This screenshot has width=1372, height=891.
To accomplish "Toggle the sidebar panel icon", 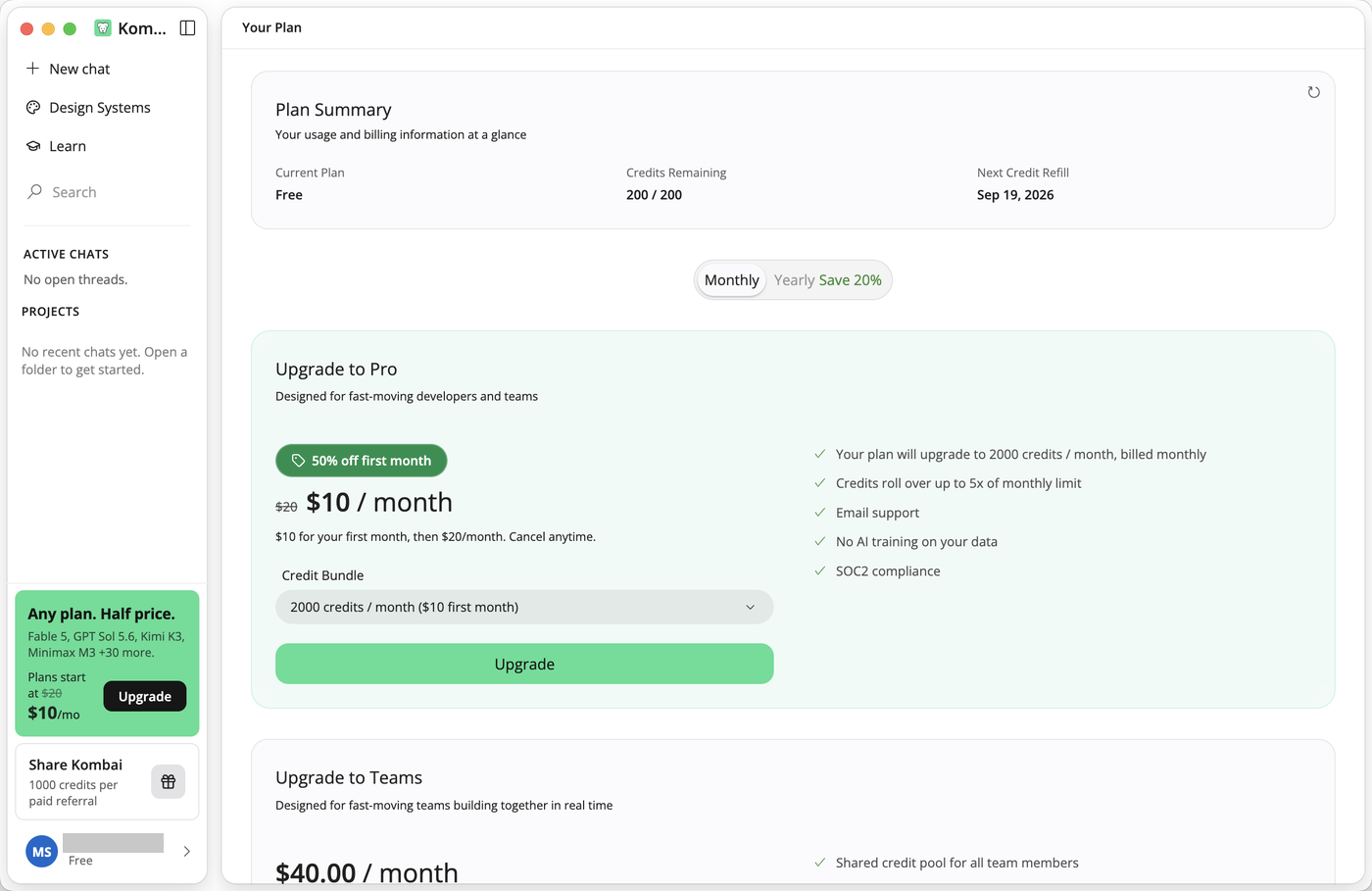I will 187,28.
